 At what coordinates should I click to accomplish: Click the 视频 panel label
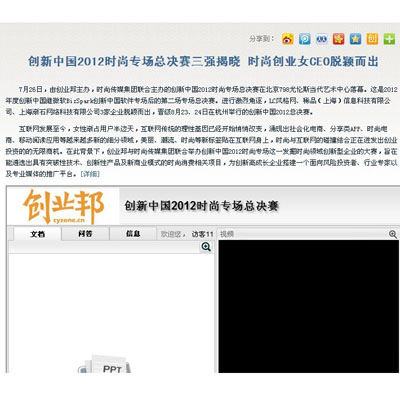(227, 234)
